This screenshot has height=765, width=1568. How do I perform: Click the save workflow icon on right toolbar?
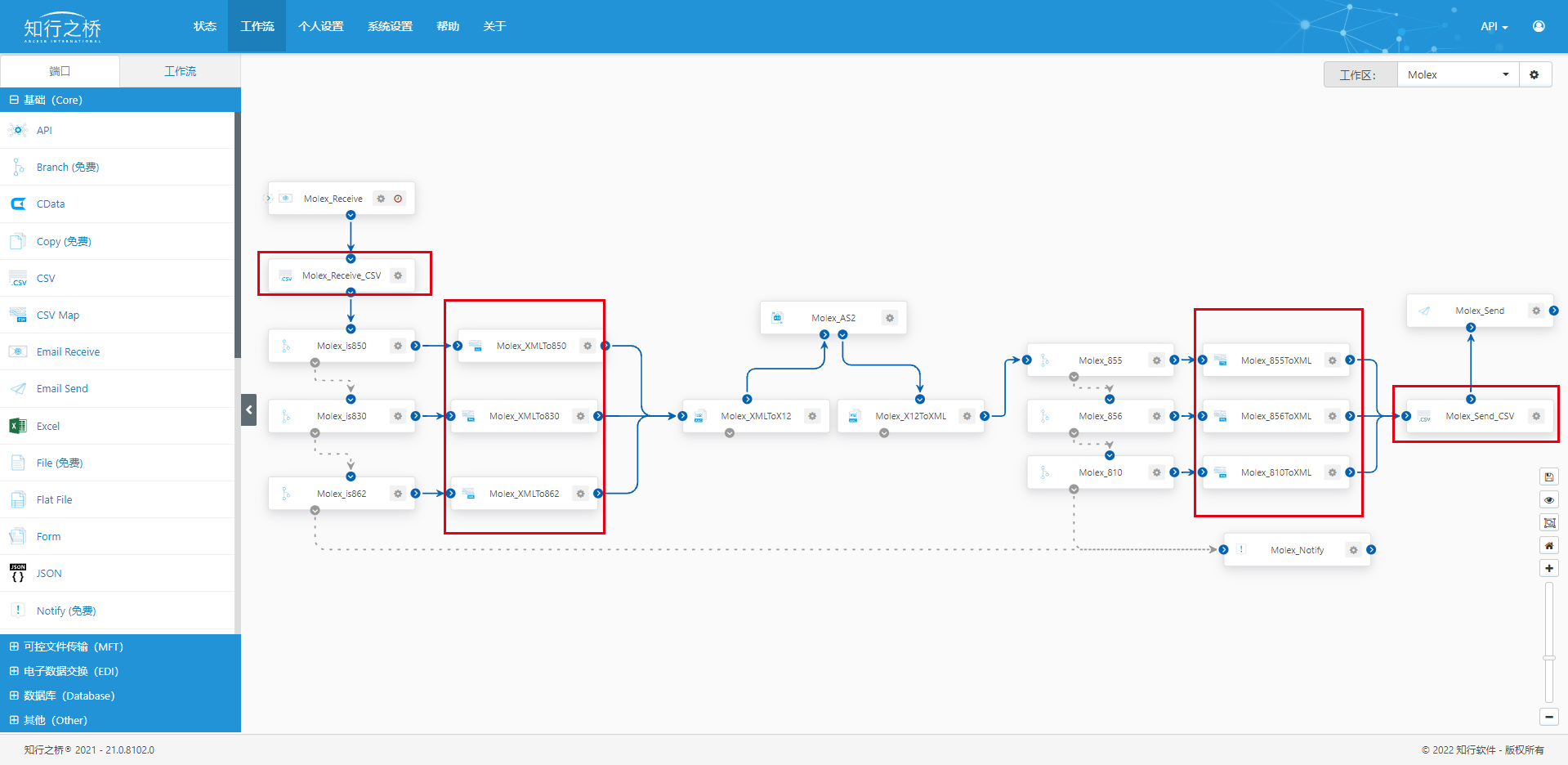click(1548, 476)
